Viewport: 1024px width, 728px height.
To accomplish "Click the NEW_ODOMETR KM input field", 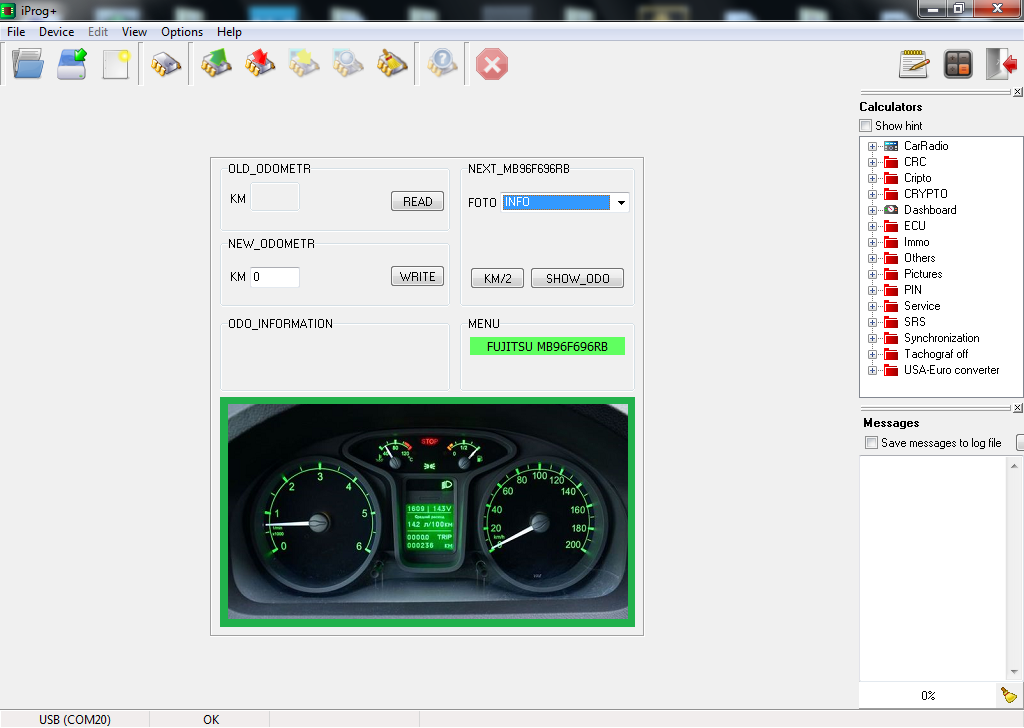I will pos(274,277).
